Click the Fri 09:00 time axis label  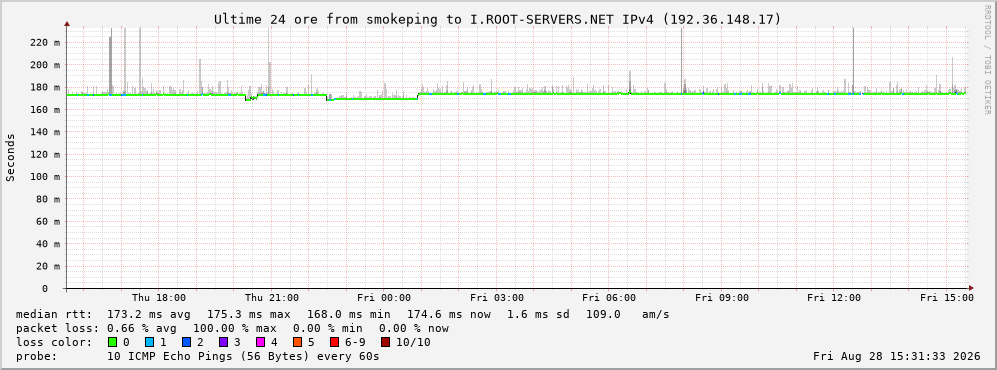tap(722, 298)
